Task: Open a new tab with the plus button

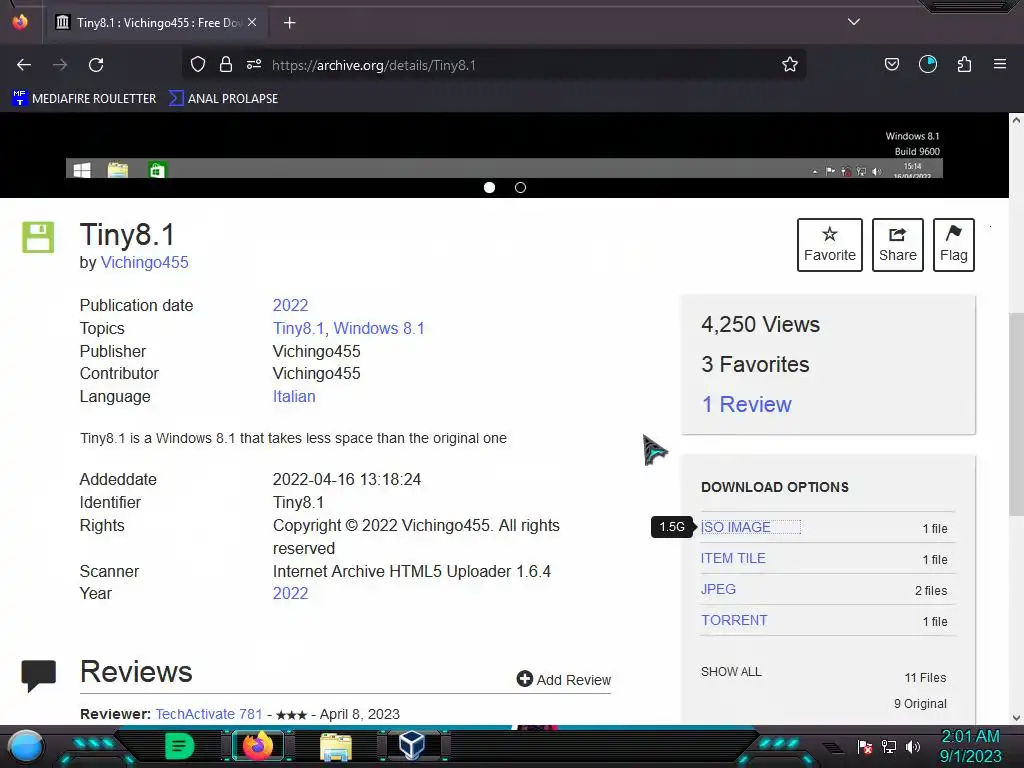Action: tap(289, 23)
